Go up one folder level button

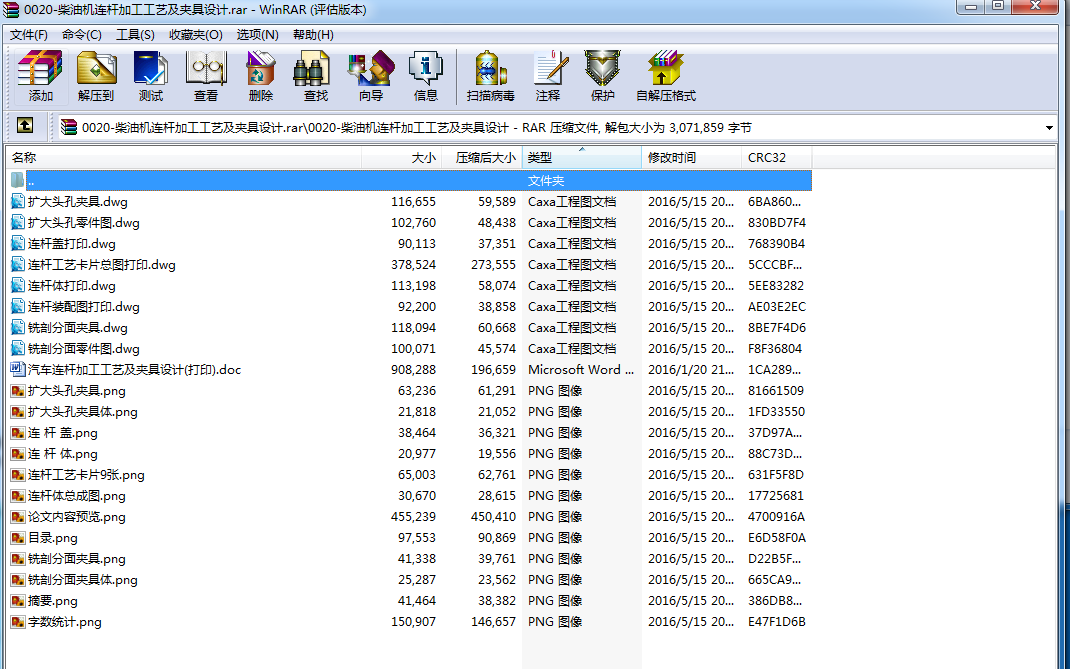point(25,126)
